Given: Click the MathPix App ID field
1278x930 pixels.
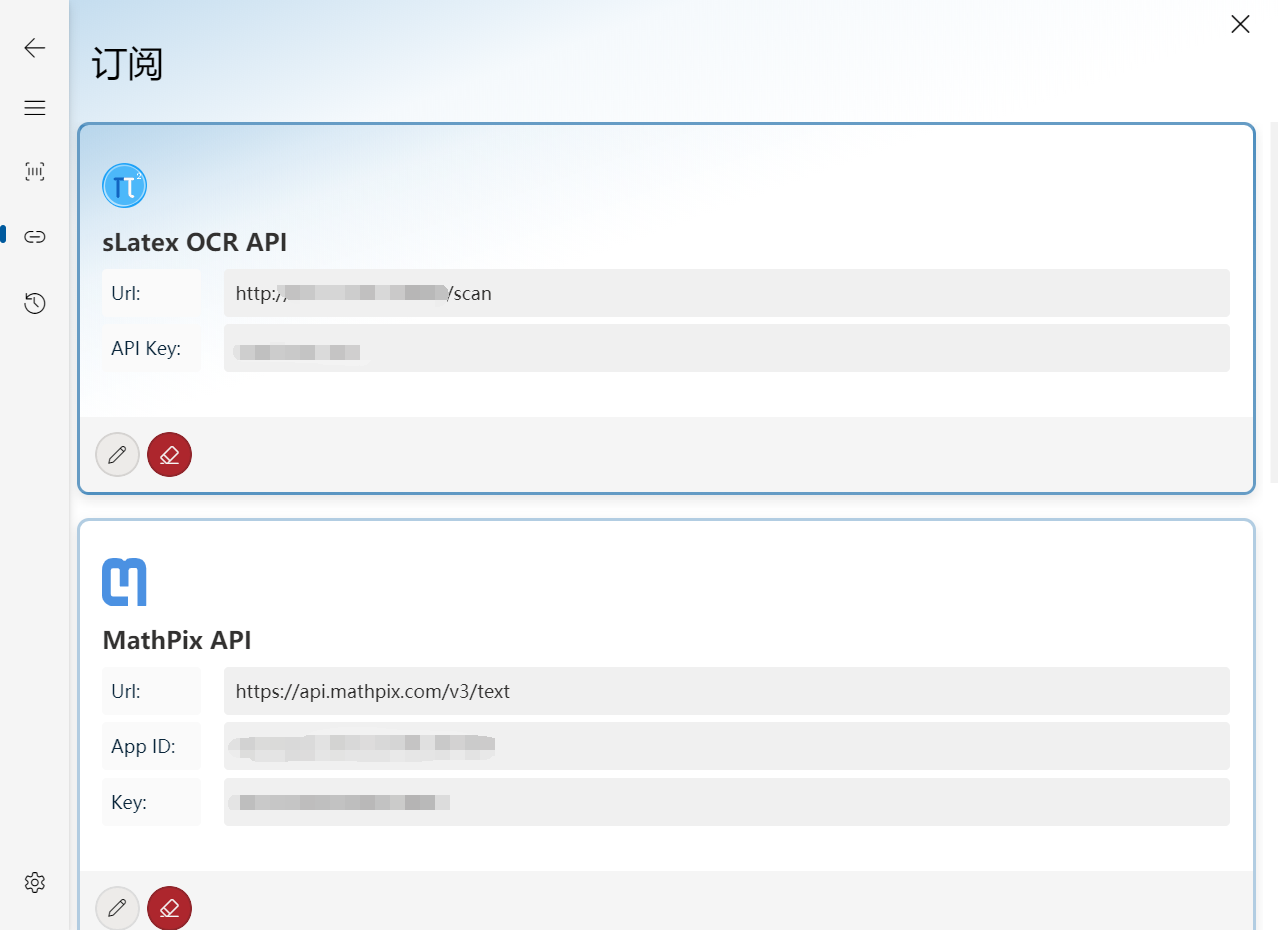Looking at the screenshot, I should click(x=727, y=746).
